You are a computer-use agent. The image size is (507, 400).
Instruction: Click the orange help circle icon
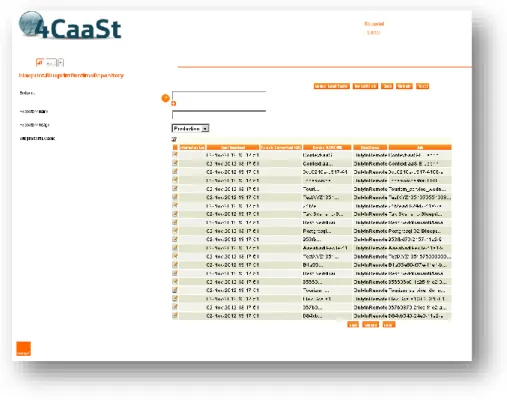pyautogui.click(x=165, y=98)
